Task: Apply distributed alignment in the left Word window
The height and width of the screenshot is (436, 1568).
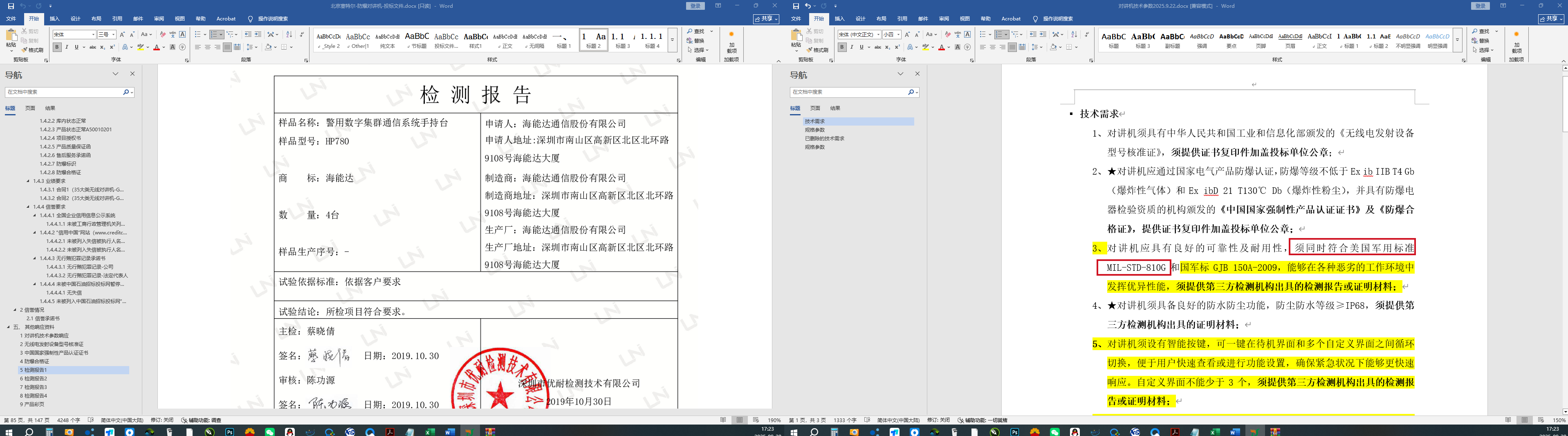Action: point(237,47)
